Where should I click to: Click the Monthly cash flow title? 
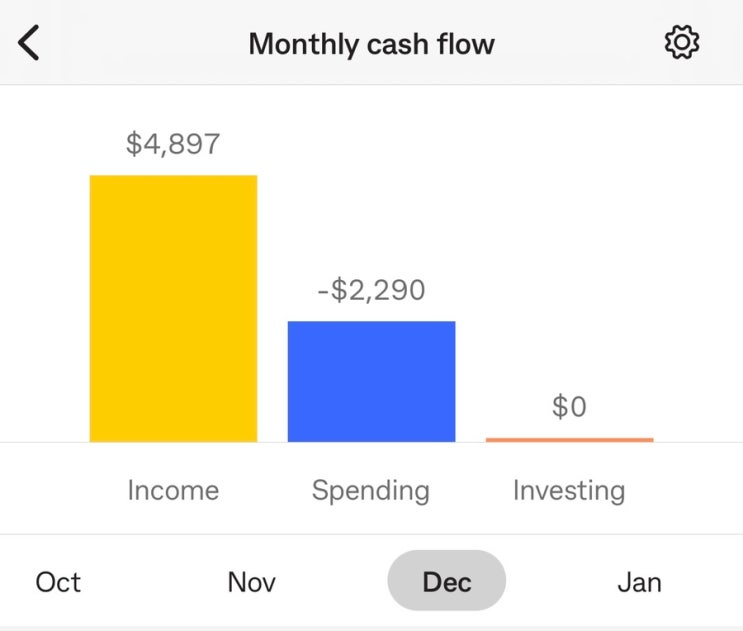pos(371,44)
